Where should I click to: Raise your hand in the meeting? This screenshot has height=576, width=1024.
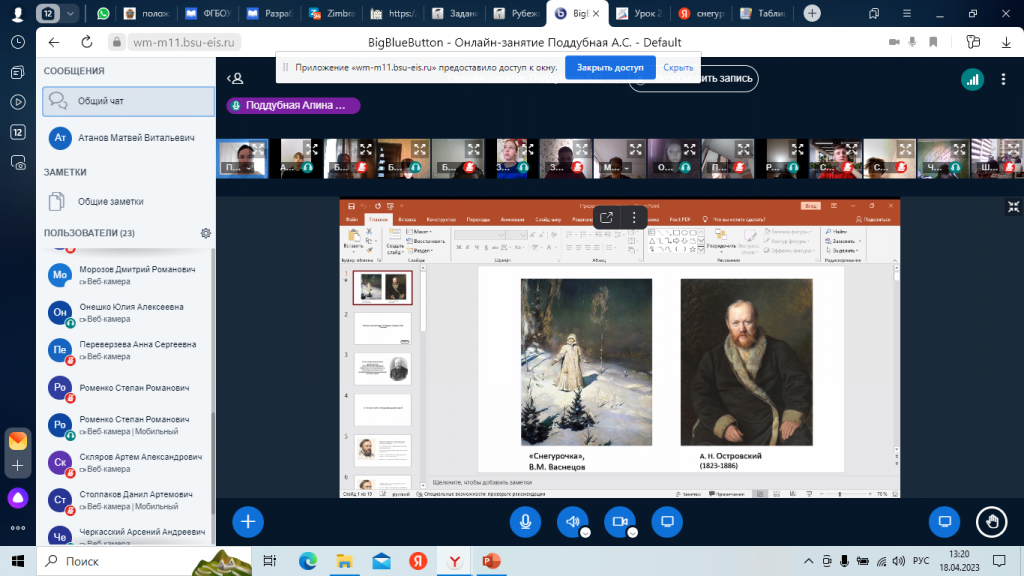992,522
